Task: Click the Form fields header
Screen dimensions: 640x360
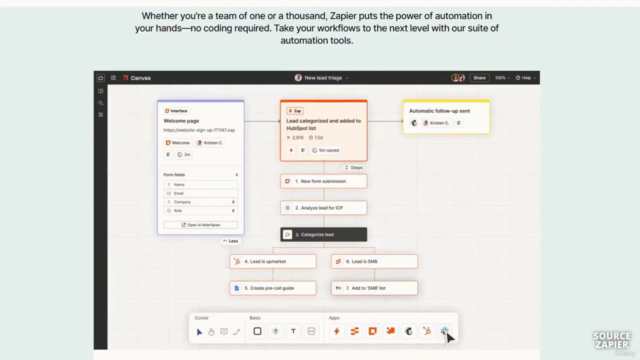Action: coord(174,175)
